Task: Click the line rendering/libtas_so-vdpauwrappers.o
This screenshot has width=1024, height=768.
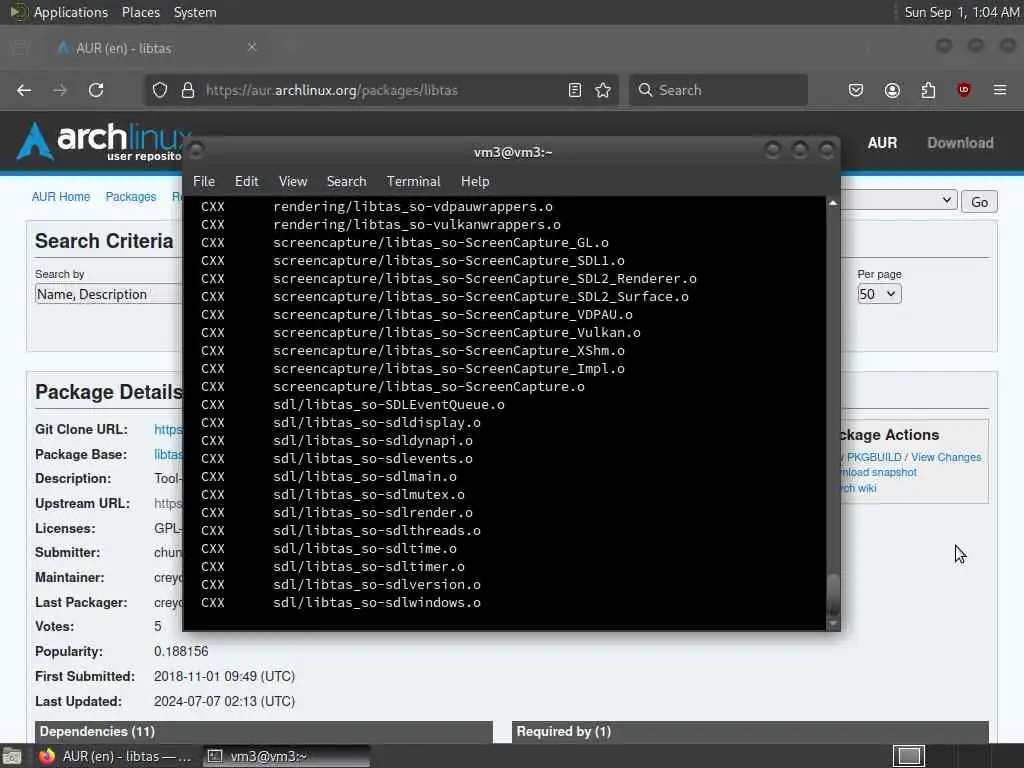Action: (x=413, y=206)
